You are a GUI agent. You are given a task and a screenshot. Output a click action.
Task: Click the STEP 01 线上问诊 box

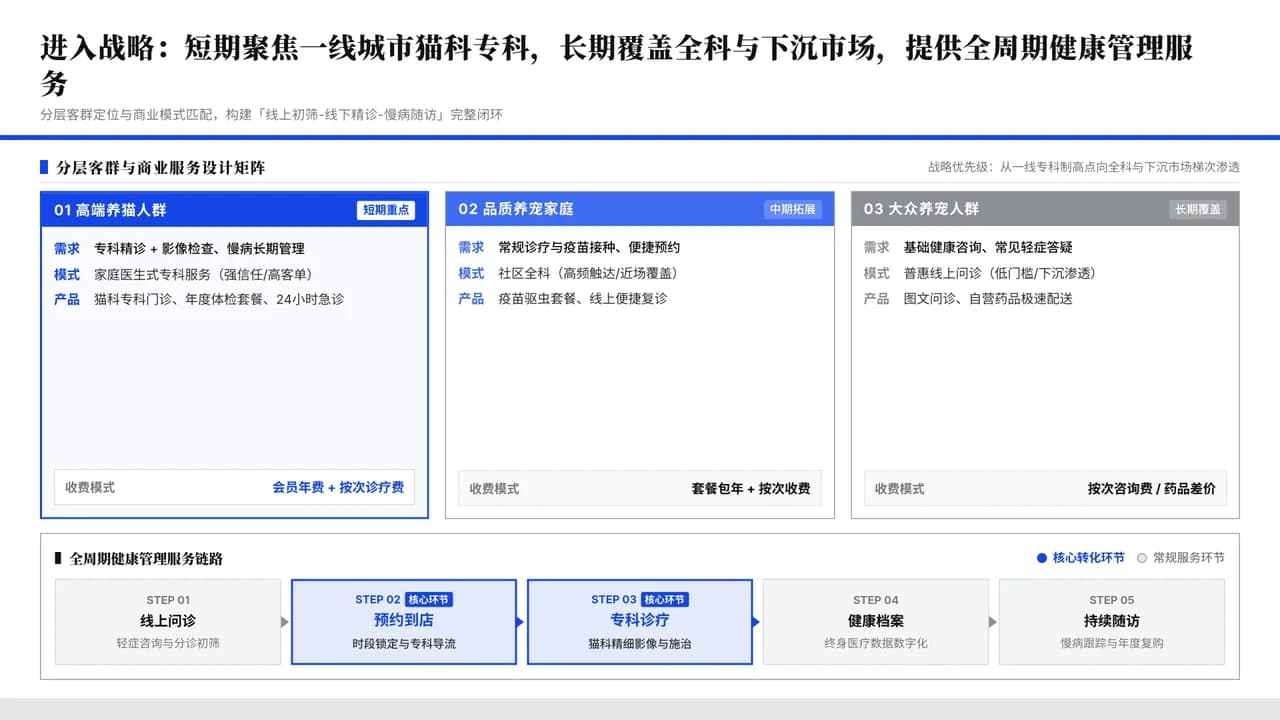(x=168, y=622)
